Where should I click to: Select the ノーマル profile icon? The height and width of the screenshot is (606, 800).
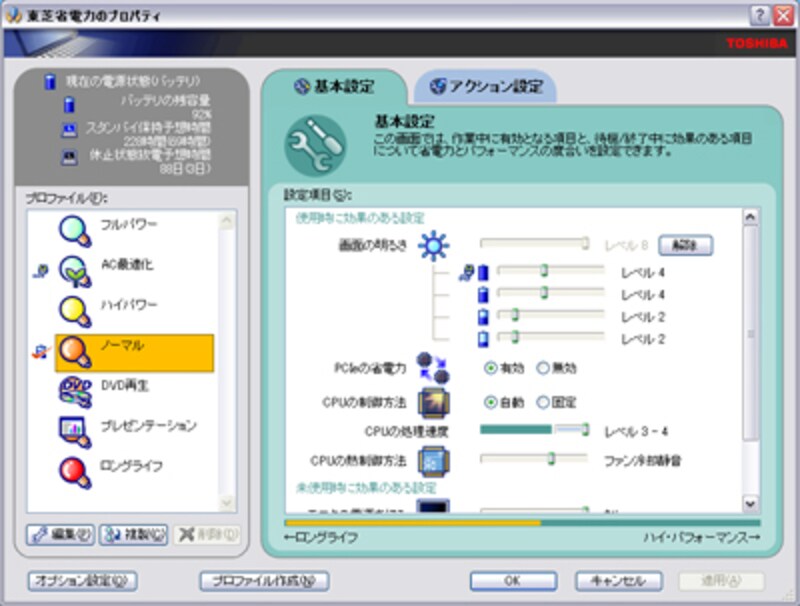click(75, 350)
